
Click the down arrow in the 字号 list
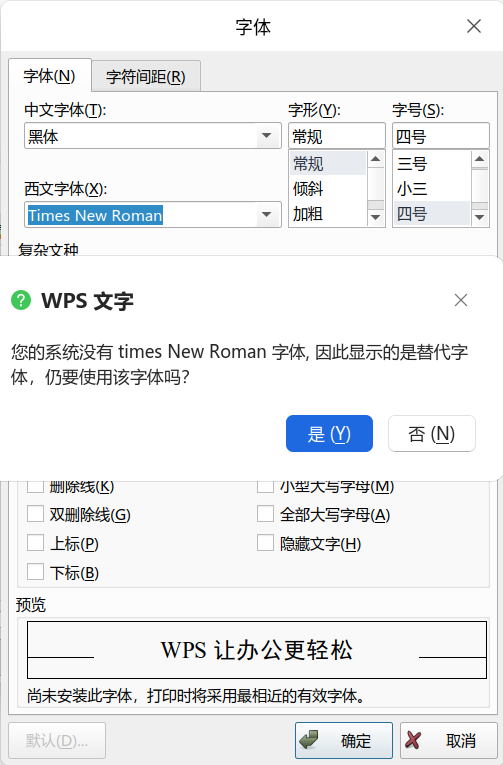coord(480,218)
